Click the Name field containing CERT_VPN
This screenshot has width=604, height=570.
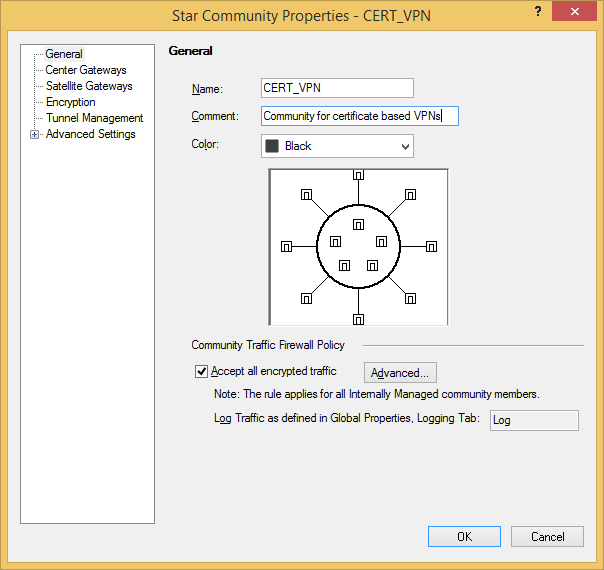click(x=336, y=88)
